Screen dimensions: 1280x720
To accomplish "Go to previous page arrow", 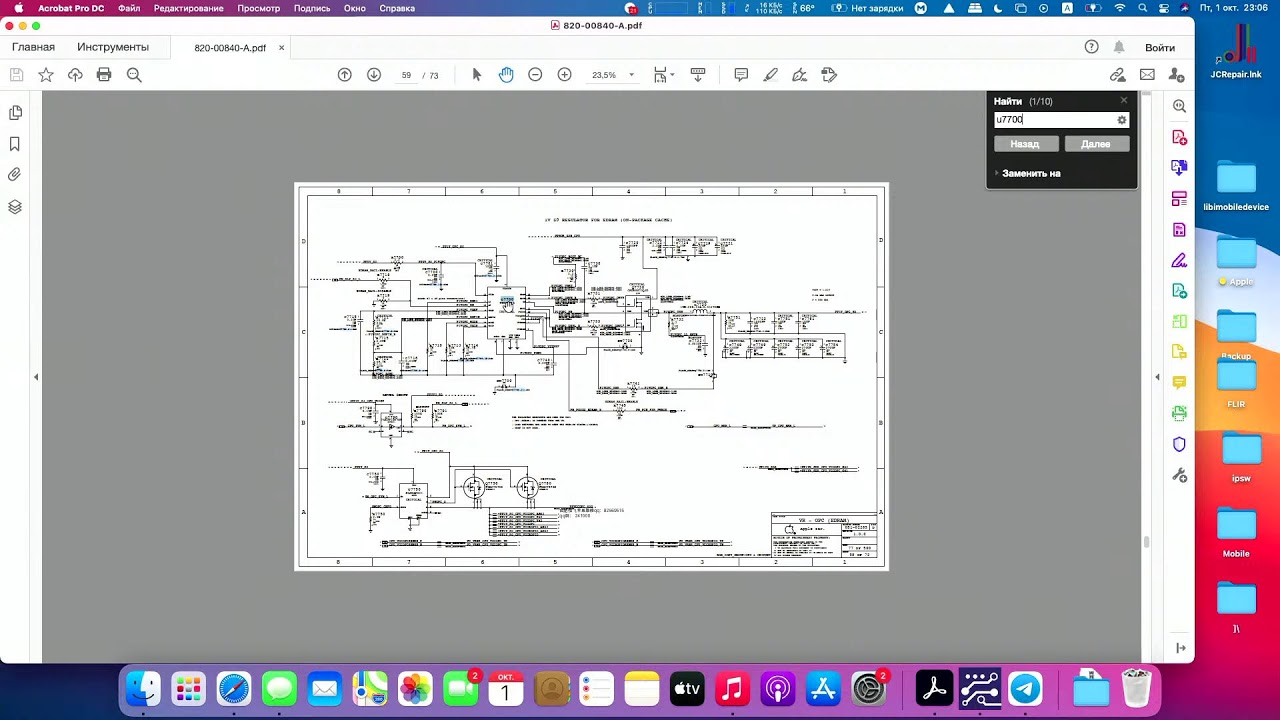I will tap(345, 75).
